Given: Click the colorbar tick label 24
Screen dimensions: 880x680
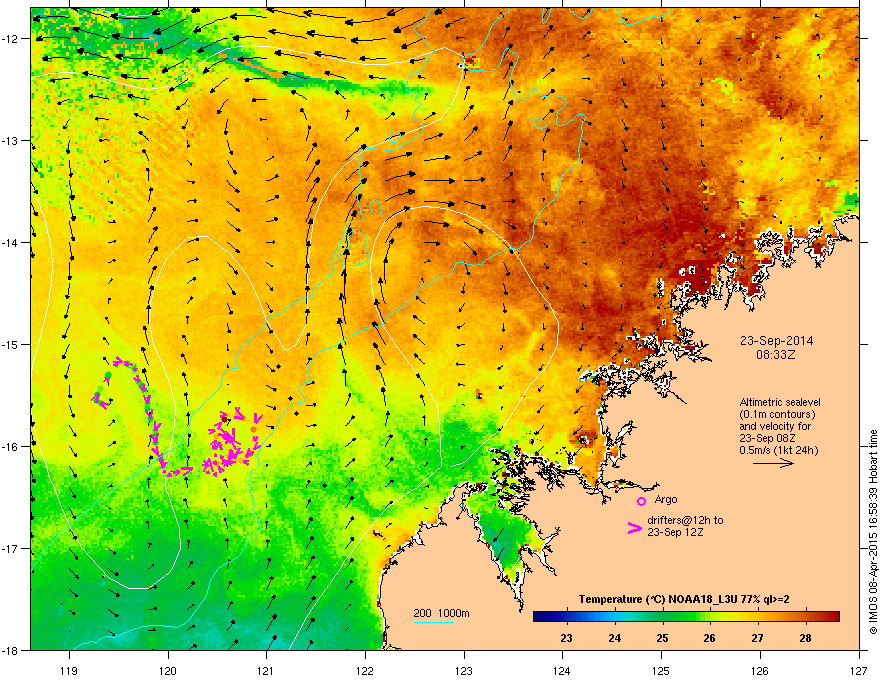Looking at the screenshot, I should pos(615,638).
